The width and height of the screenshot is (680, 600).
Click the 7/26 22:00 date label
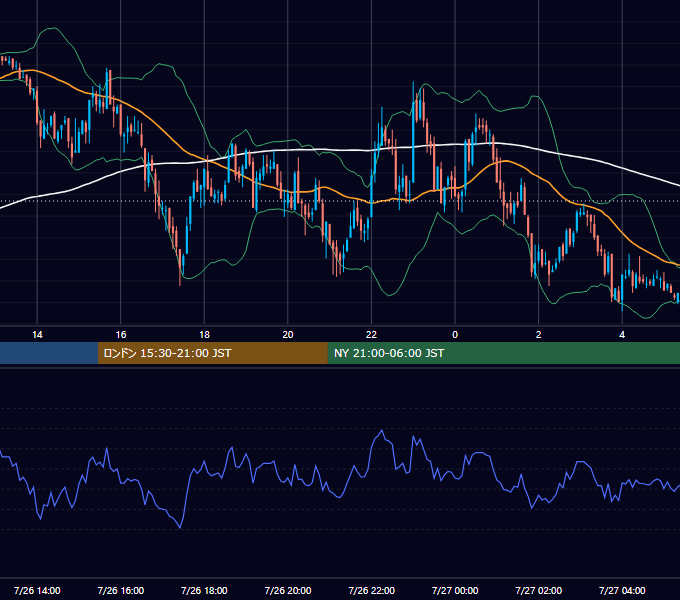(371, 590)
